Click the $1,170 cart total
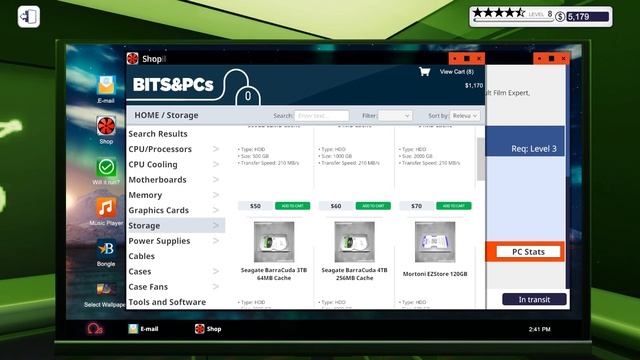Image resolution: width=640 pixels, height=360 pixels. pos(474,85)
